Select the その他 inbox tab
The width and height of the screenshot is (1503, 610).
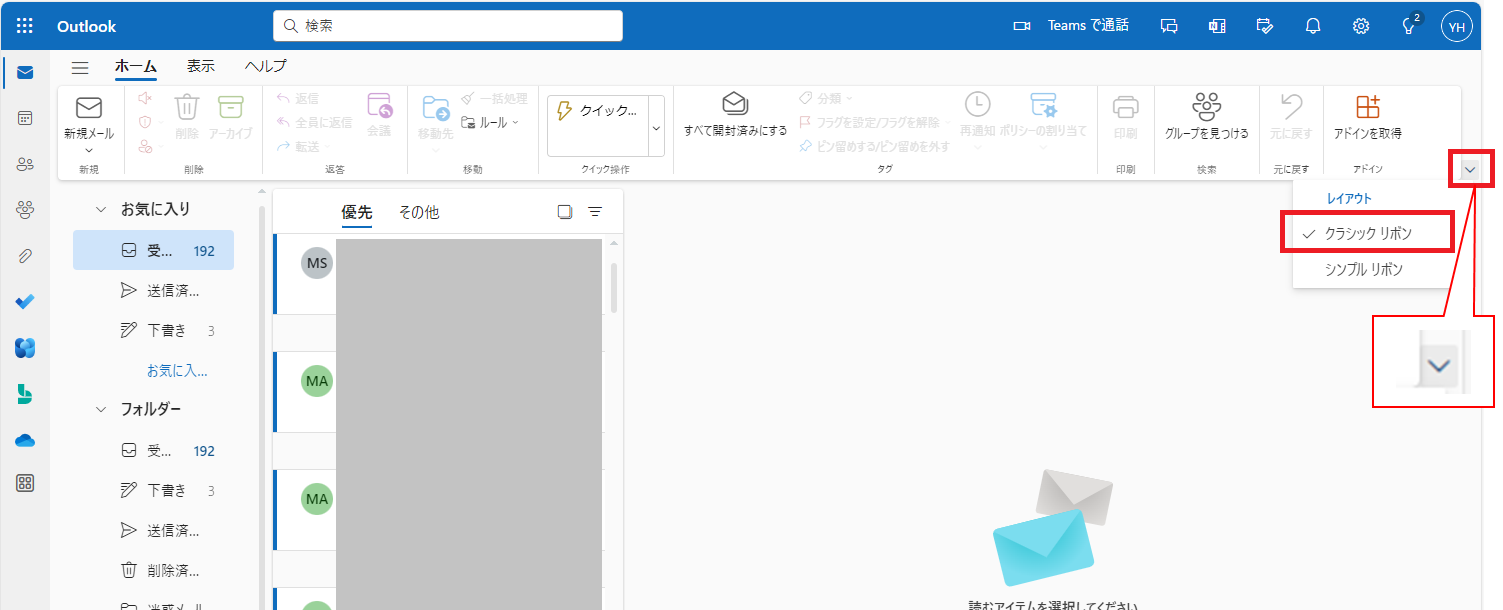tap(419, 212)
